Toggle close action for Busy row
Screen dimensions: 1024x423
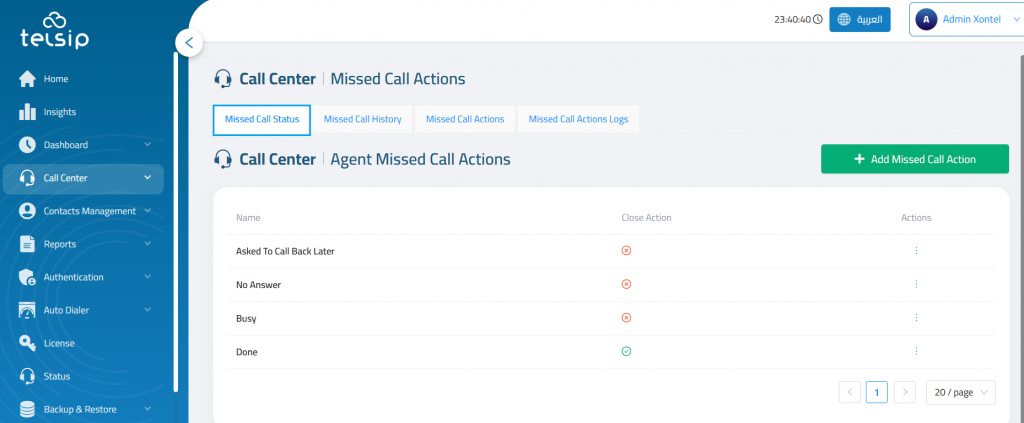coord(627,318)
